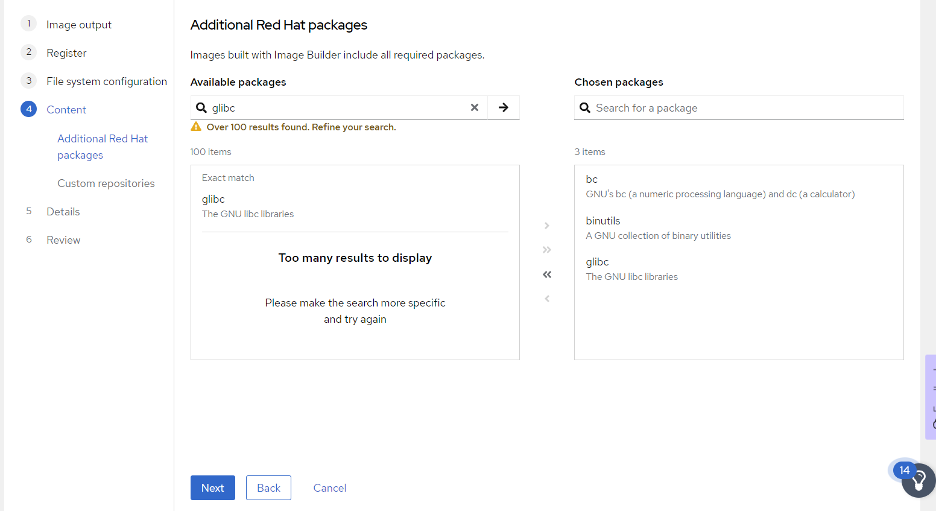Screen dimensions: 936x512
Task: Click the 14 notifications badge
Action: click(904, 470)
